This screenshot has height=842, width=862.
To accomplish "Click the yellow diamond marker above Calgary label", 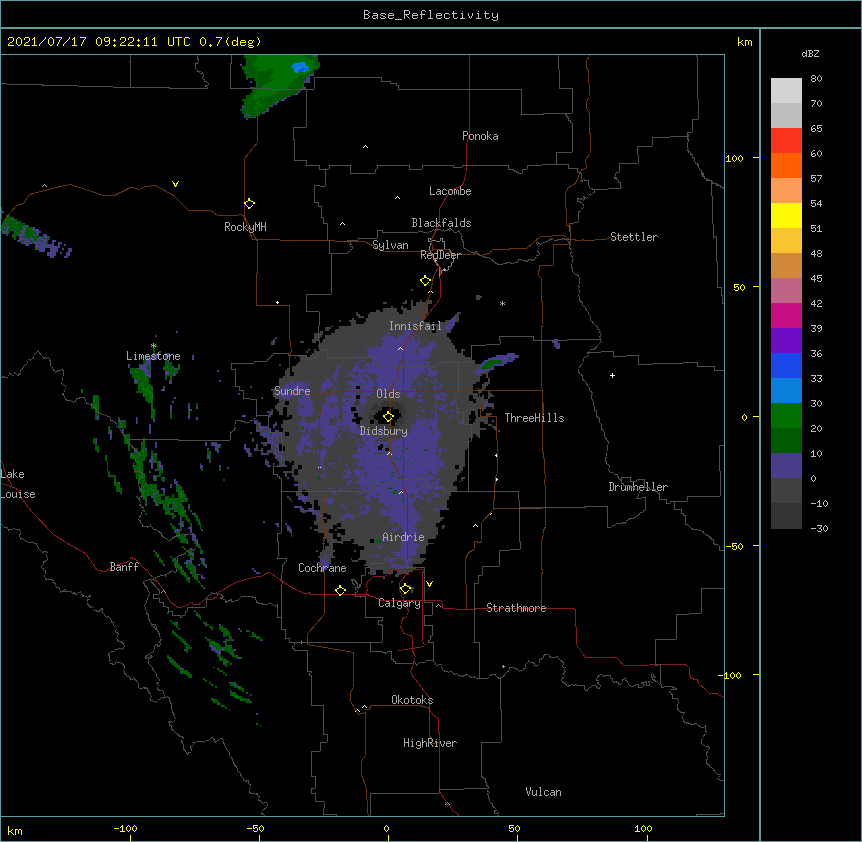I will (406, 589).
